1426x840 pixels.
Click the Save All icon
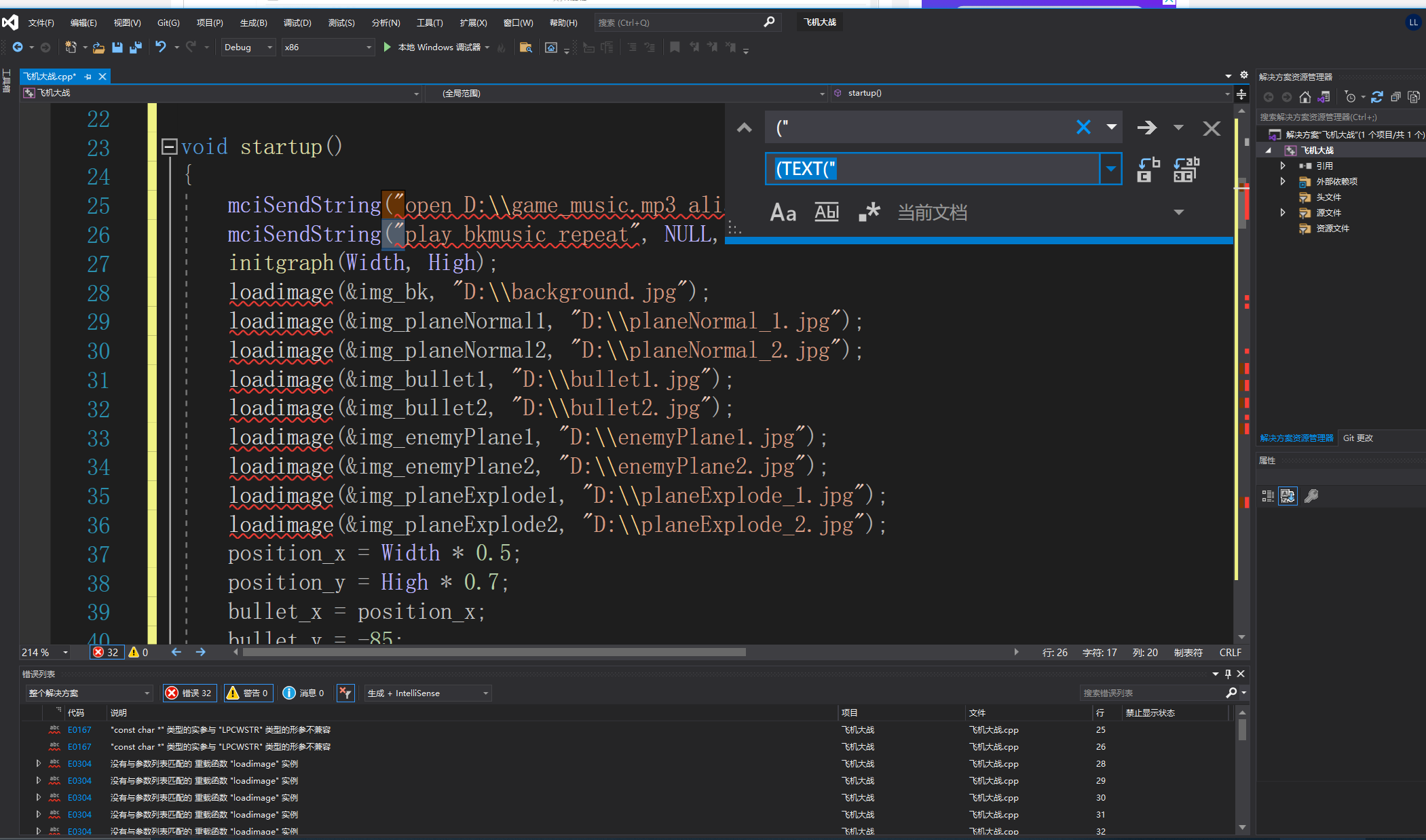click(136, 47)
